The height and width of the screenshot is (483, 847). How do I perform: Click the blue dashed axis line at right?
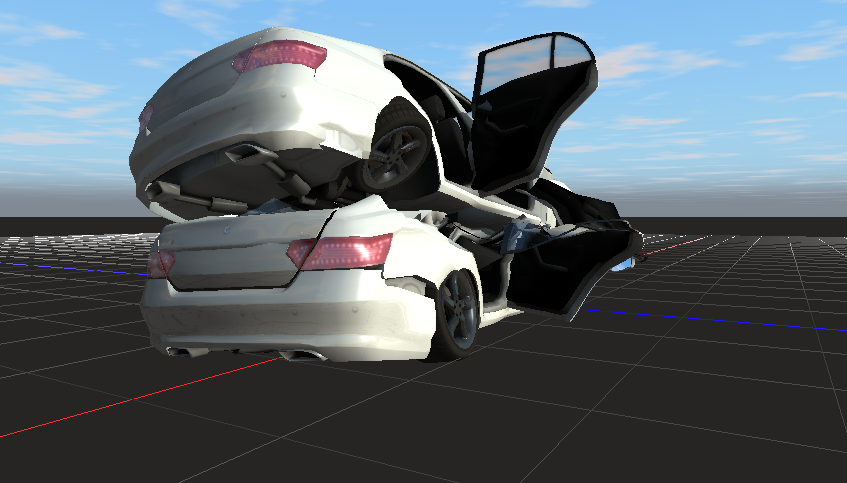(720, 320)
